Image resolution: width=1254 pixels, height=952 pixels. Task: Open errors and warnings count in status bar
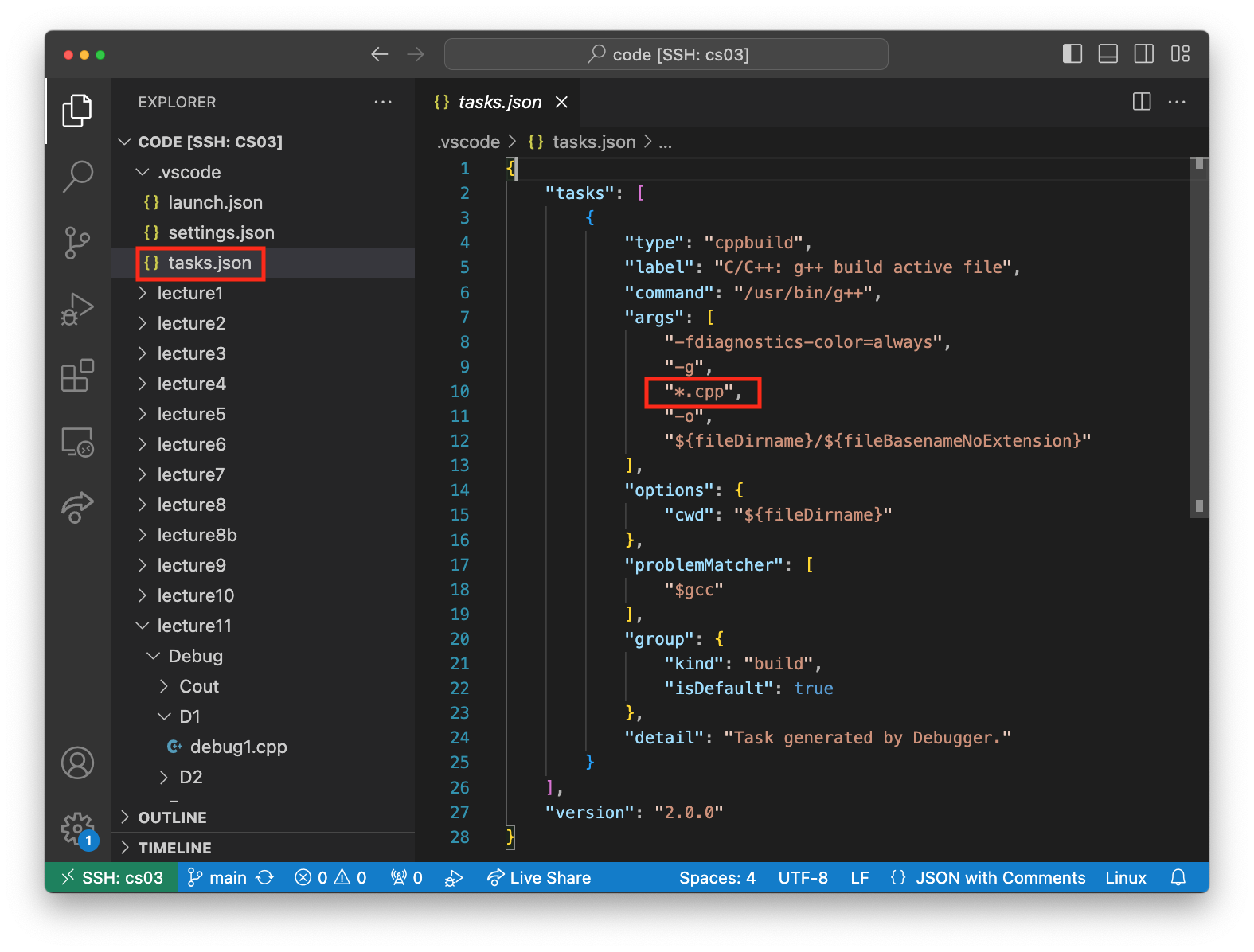point(330,877)
